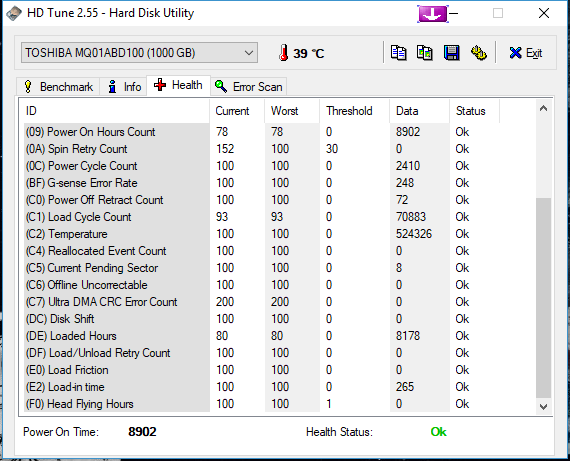Click the copy screenshot icon
Image resolution: width=570 pixels, height=461 pixels.
coord(424,53)
